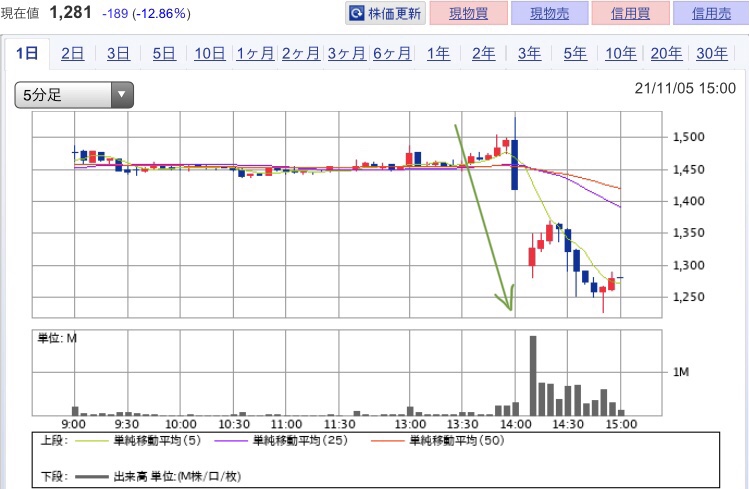Open the 5年 chart range
The image size is (749, 489).
point(575,53)
